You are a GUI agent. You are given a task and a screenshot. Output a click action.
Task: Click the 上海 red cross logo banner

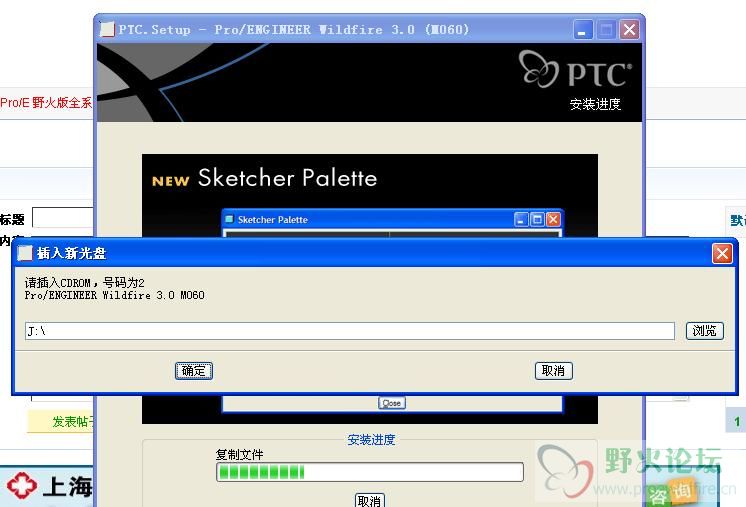[48, 486]
